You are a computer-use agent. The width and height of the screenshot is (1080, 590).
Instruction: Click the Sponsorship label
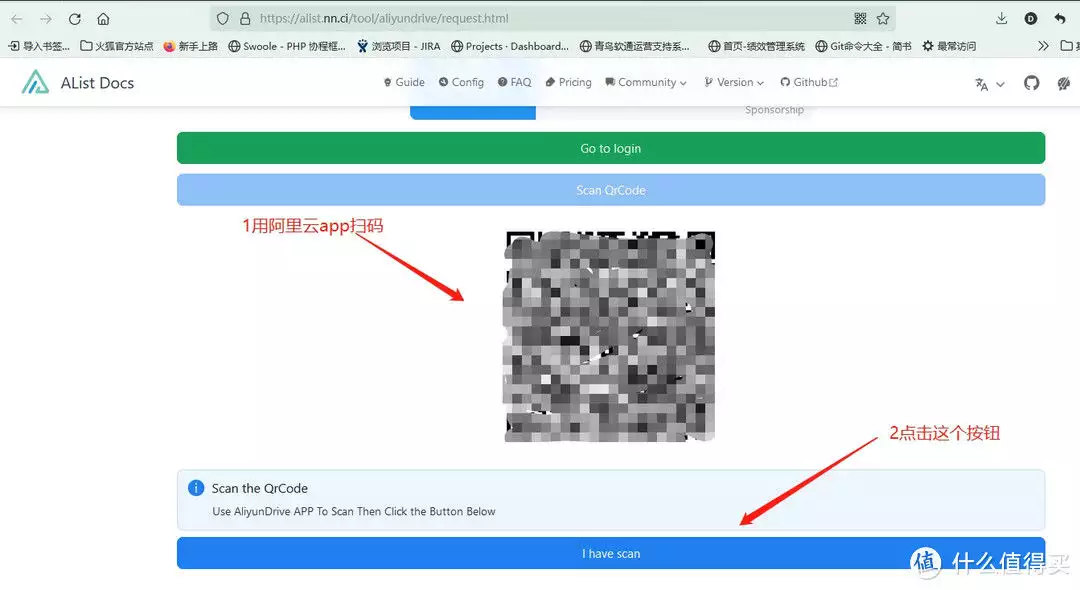click(774, 110)
